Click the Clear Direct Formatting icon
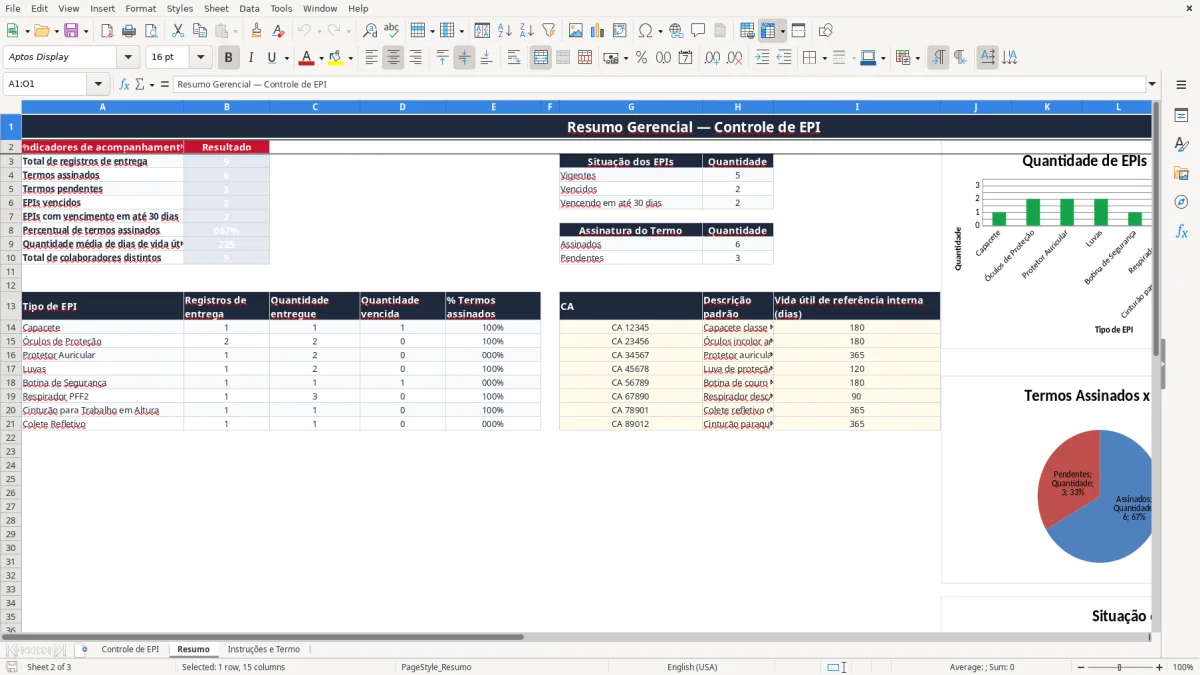Screen dimensions: 1200x675 (x=278, y=31)
